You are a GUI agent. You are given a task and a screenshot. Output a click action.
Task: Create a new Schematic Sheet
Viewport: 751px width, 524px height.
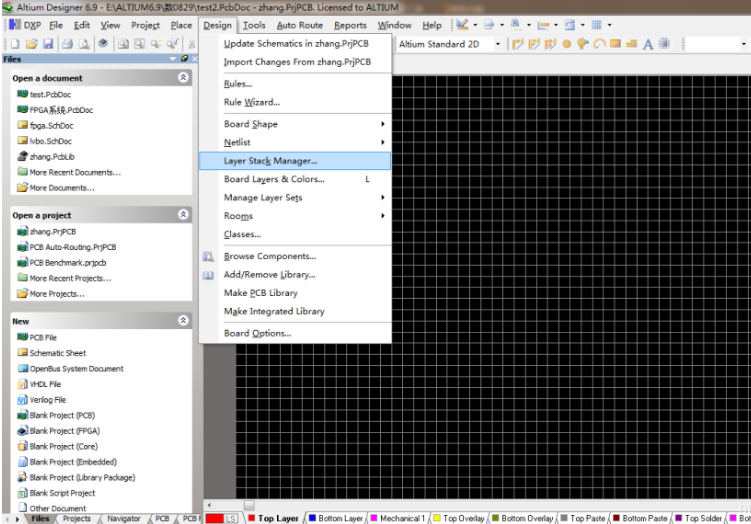[57, 353]
